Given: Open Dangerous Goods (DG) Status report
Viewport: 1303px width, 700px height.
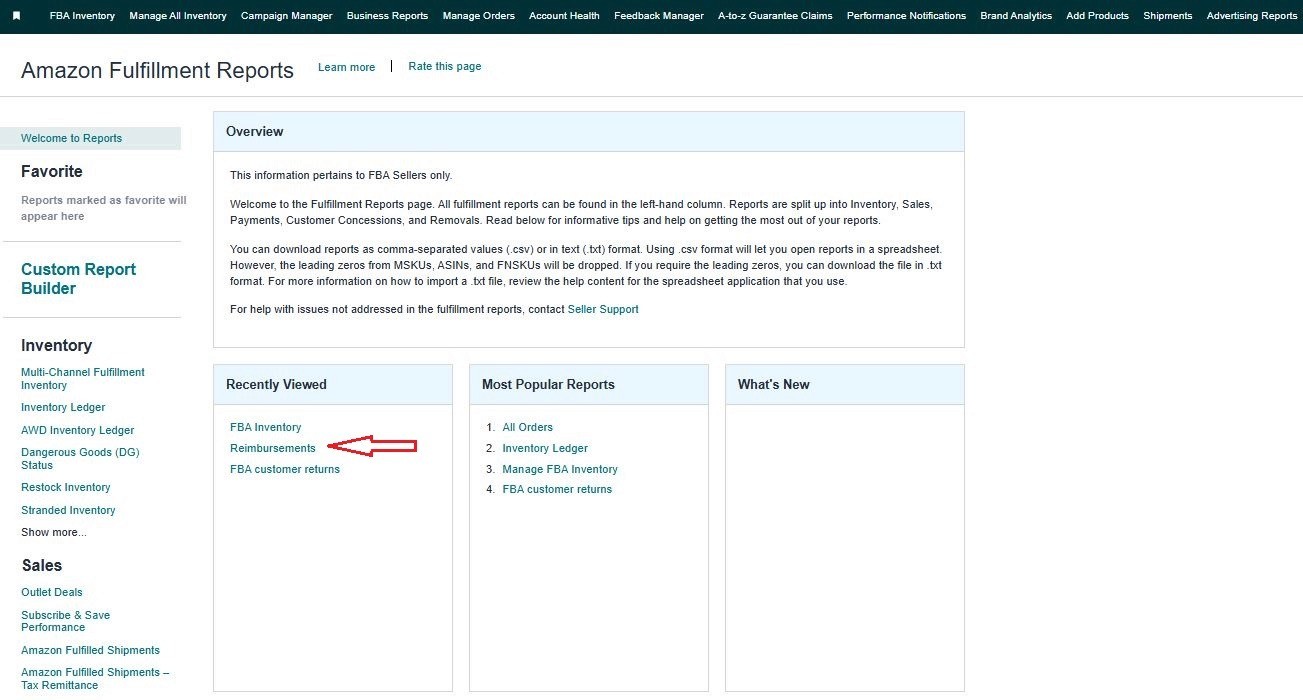Looking at the screenshot, I should coord(80,458).
